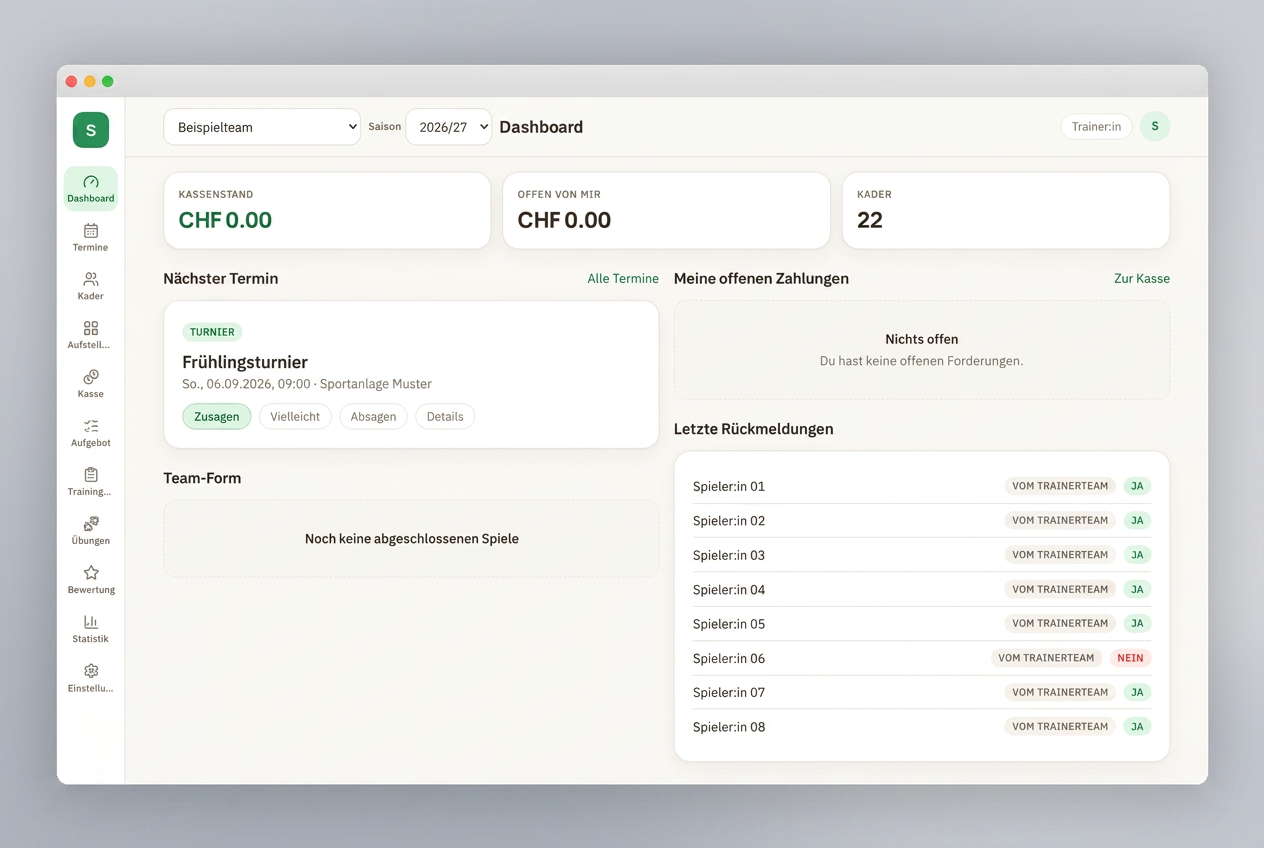Click the Frühlingsturnier title
Screen dimensions: 1264x848
tap(245, 362)
